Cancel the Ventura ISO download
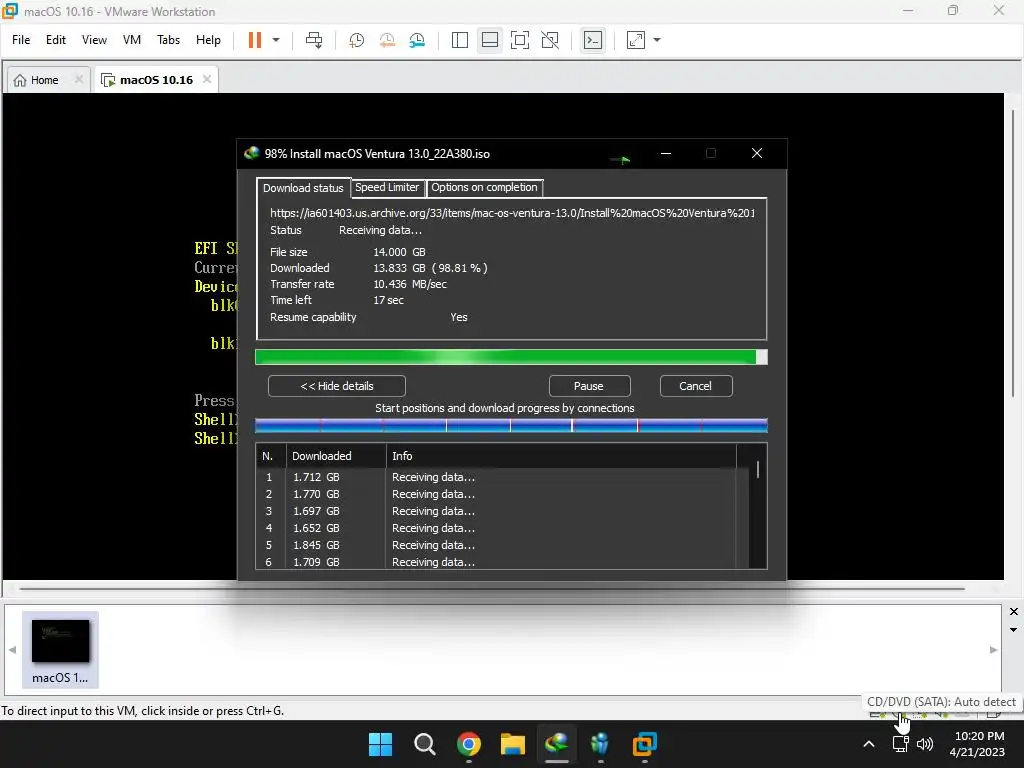The width and height of the screenshot is (1024, 768). 695,386
